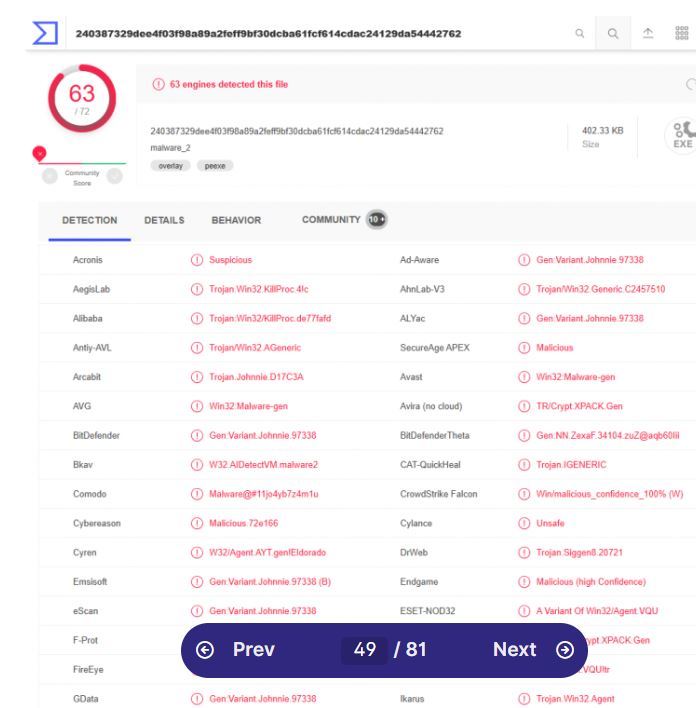The width and height of the screenshot is (696, 708).
Task: Click the red community score marker
Action: click(39, 154)
